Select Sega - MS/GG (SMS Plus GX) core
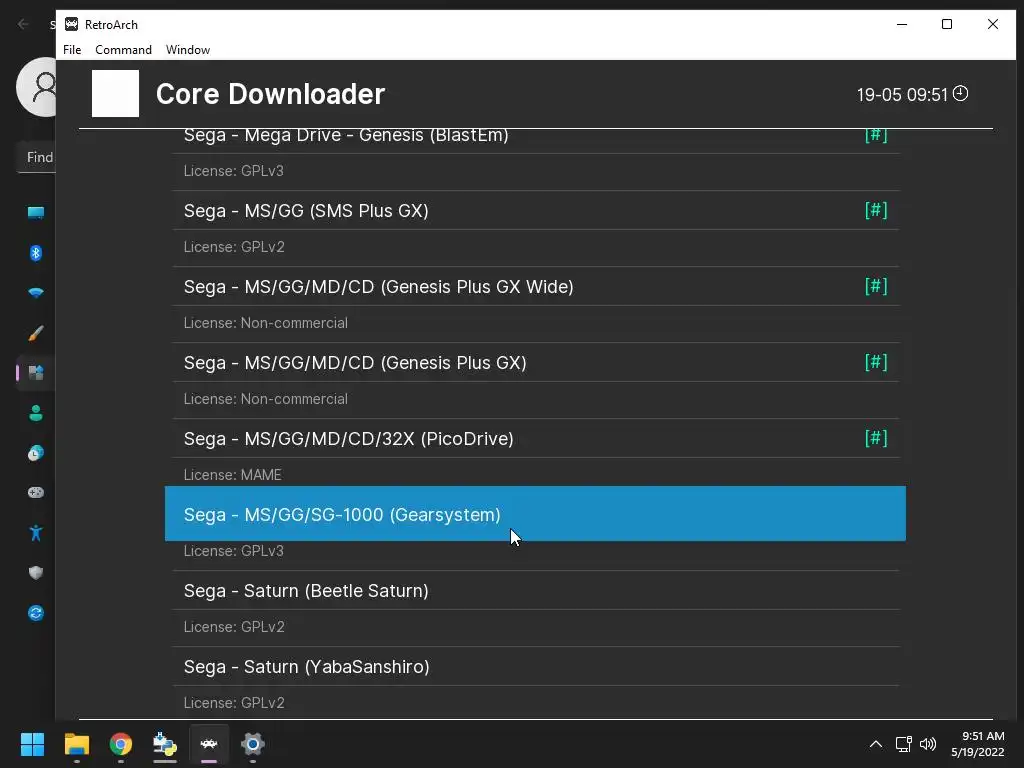The width and height of the screenshot is (1024, 768). [x=536, y=210]
